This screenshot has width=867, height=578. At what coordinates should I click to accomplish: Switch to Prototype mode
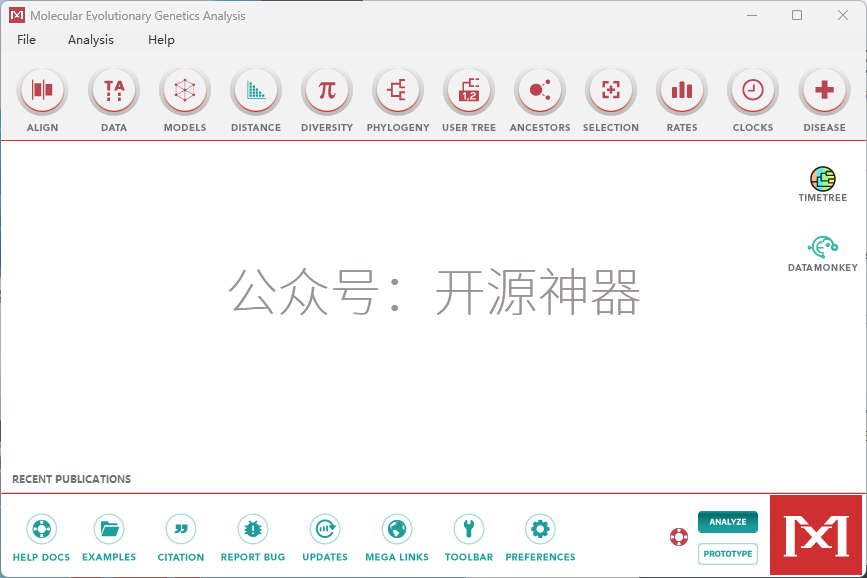[x=728, y=554]
